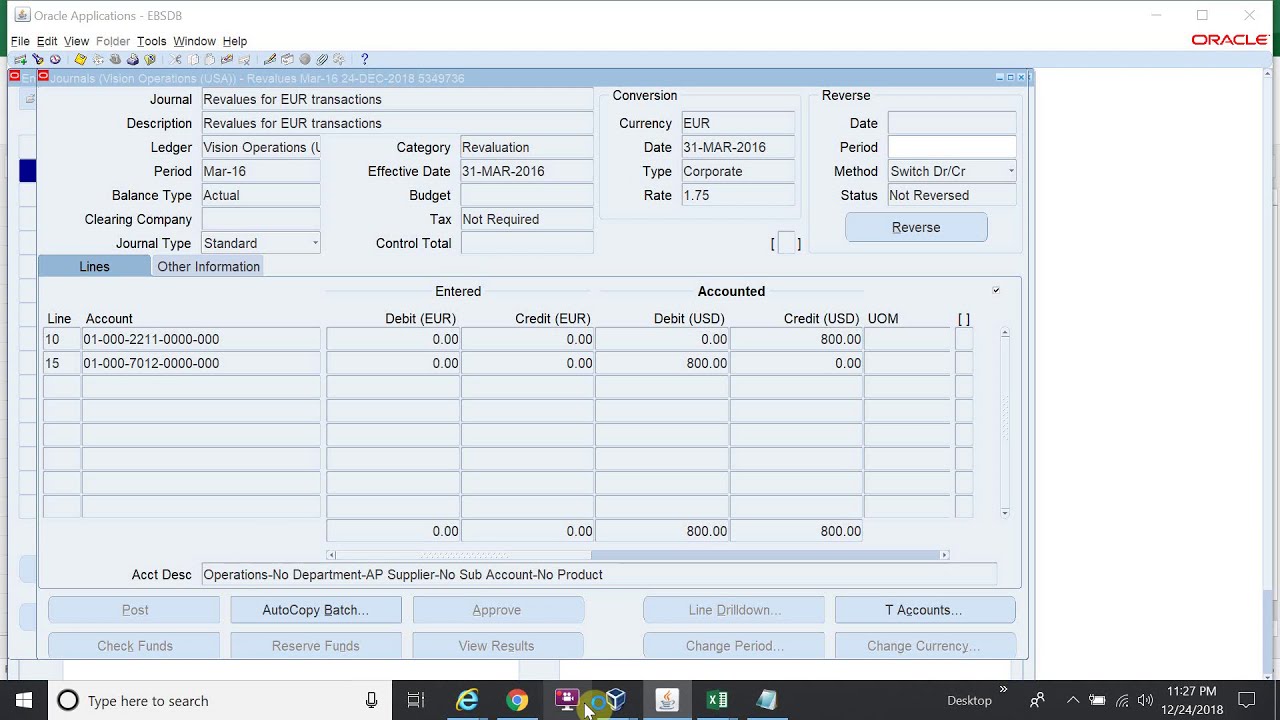
Task: Click the Task View taskbar icon
Action: point(416,700)
